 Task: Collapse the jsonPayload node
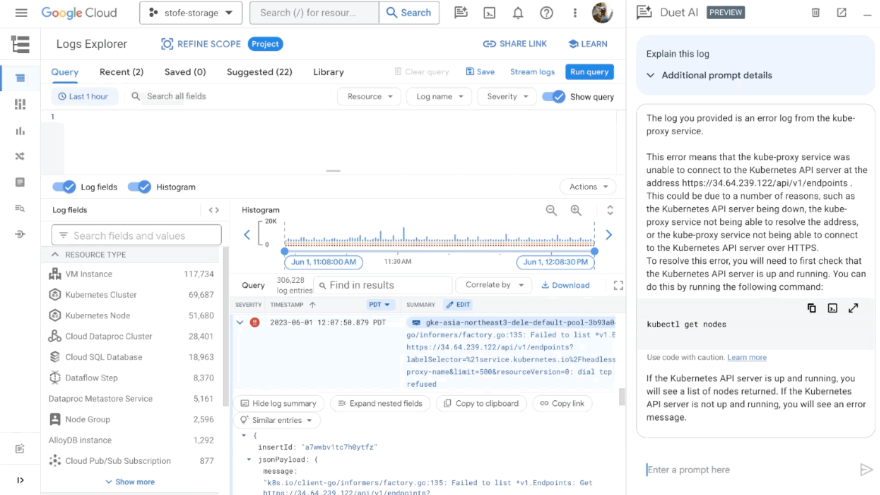point(249,460)
